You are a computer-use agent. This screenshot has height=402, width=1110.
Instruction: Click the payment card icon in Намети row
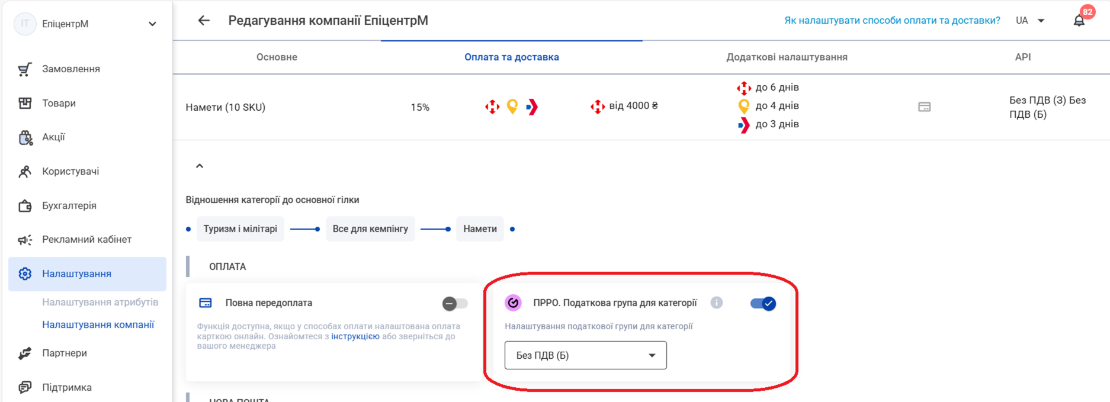click(924, 107)
